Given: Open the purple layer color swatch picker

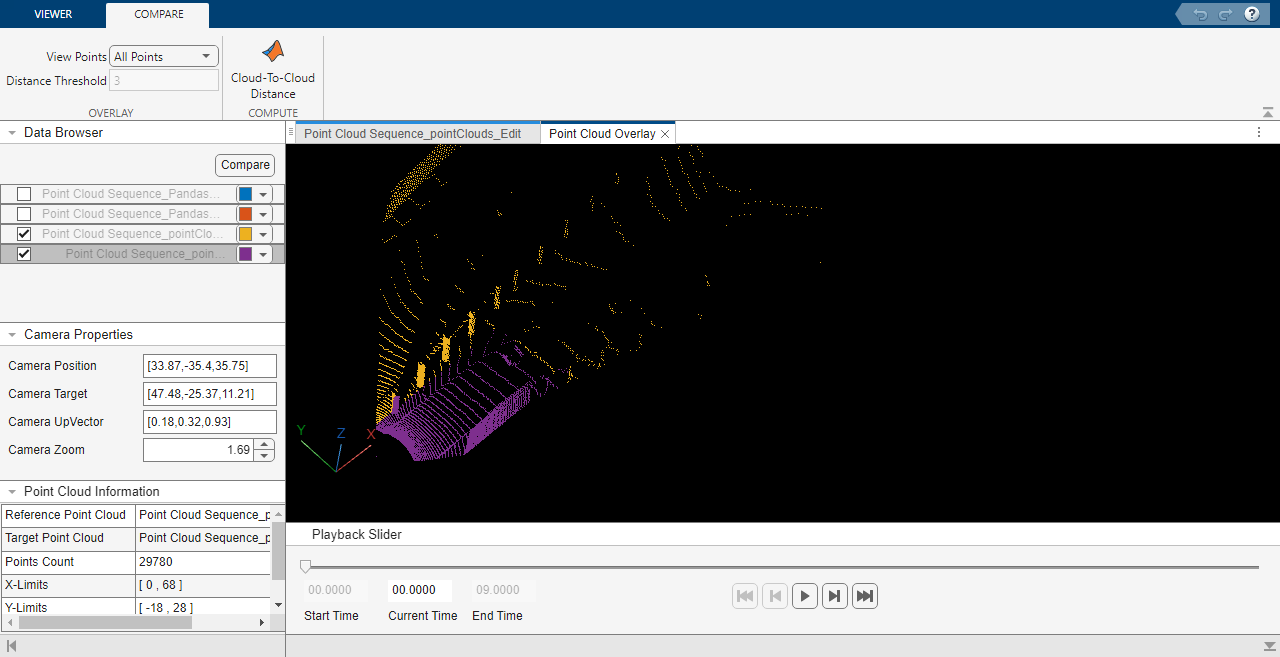Looking at the screenshot, I should pyautogui.click(x=263, y=253).
